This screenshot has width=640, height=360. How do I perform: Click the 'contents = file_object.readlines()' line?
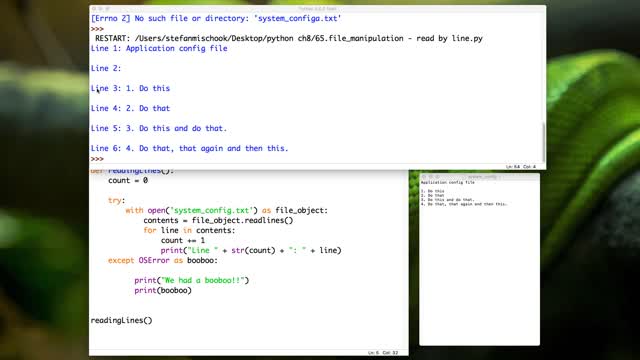click(218, 220)
